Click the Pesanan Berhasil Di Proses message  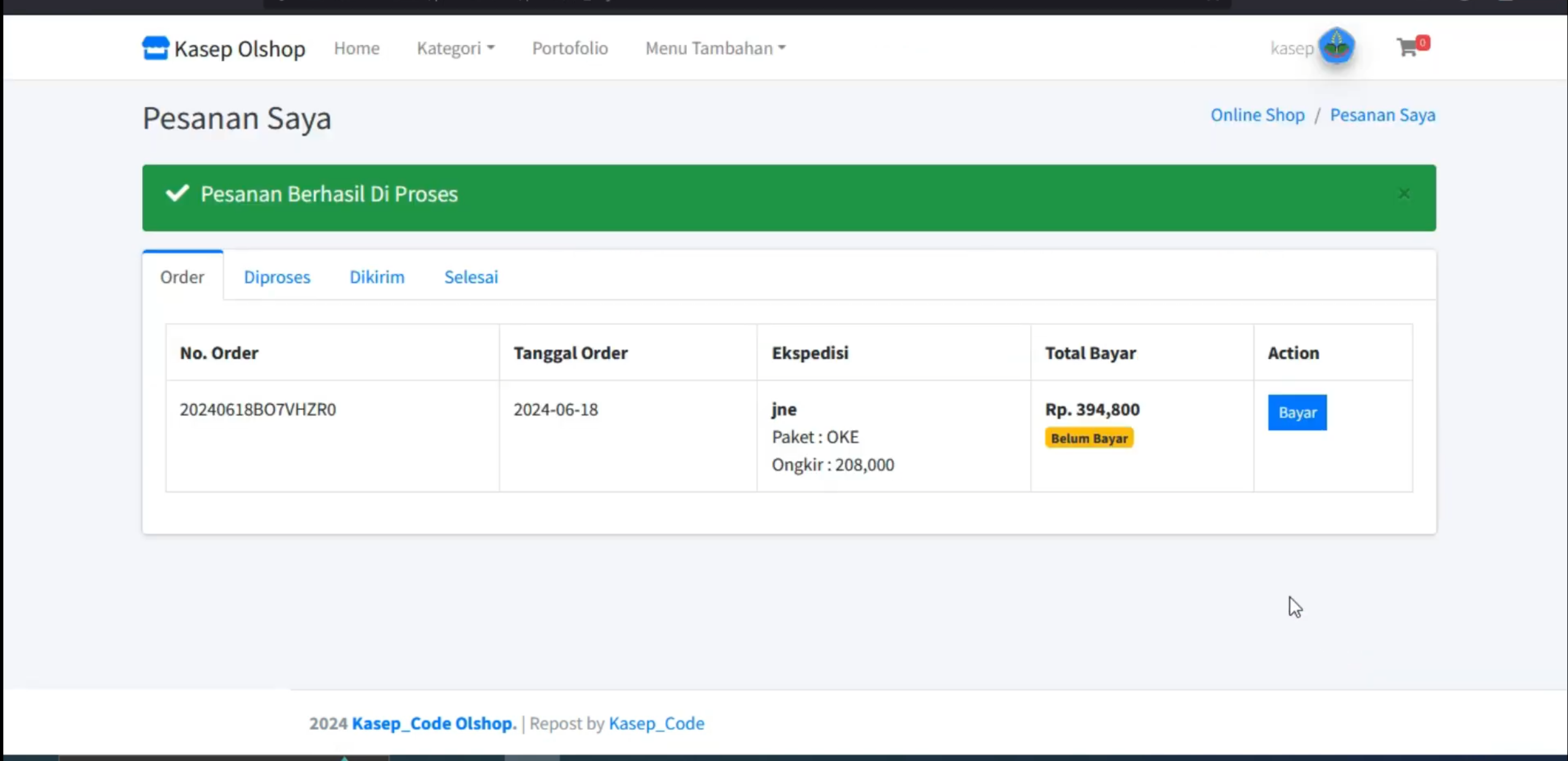click(329, 194)
